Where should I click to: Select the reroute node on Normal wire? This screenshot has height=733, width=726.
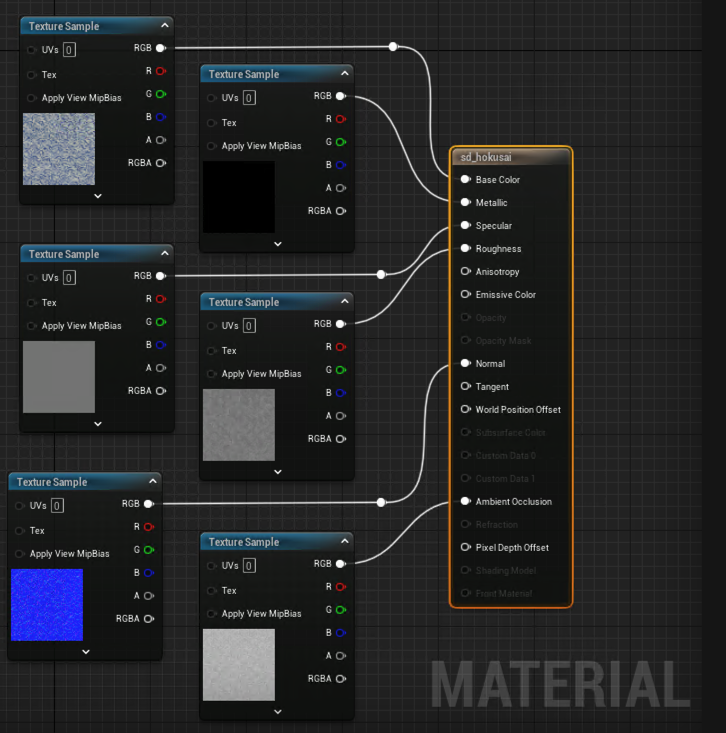tap(381, 502)
